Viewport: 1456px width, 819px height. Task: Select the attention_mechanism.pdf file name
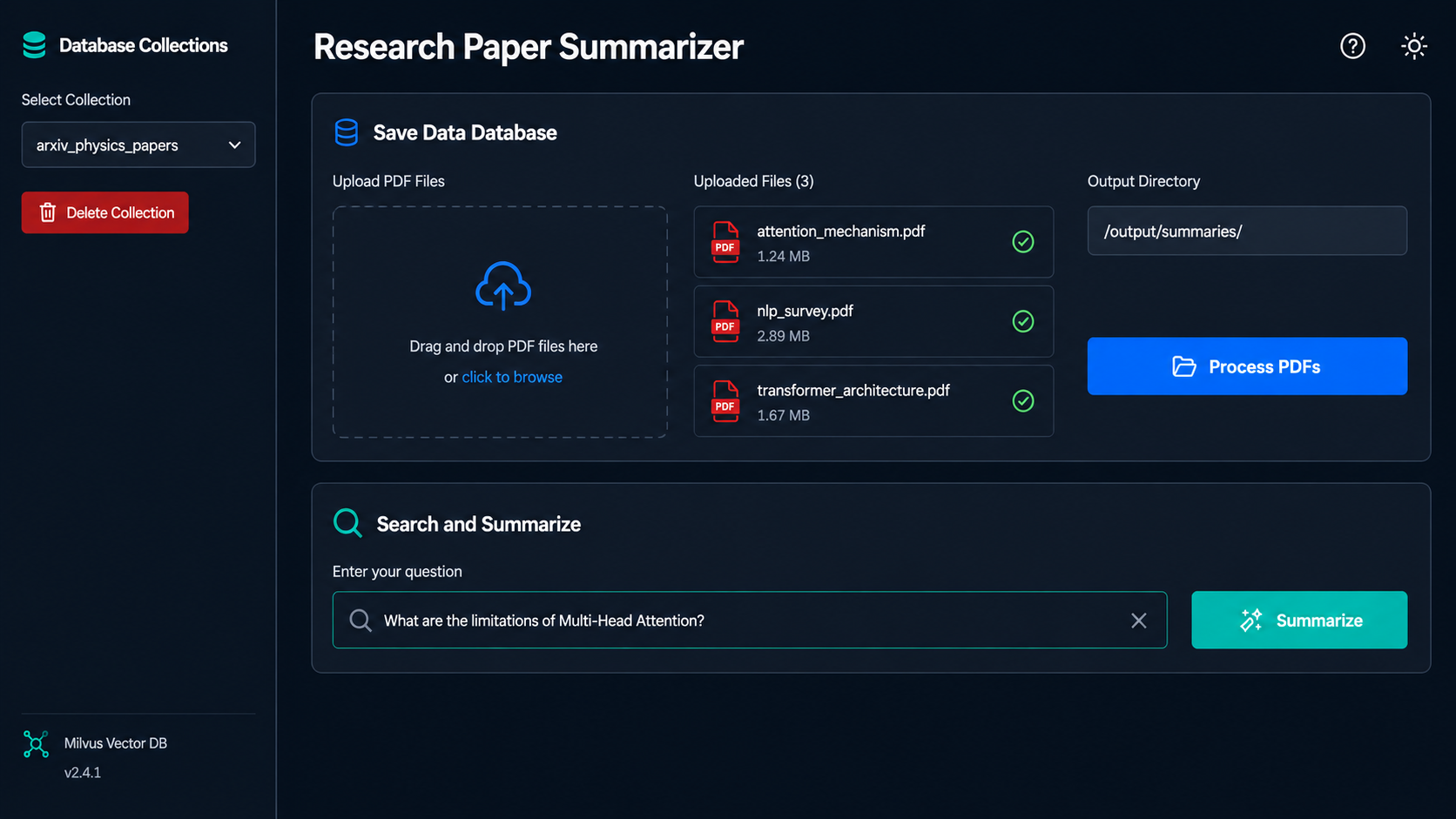[841, 231]
